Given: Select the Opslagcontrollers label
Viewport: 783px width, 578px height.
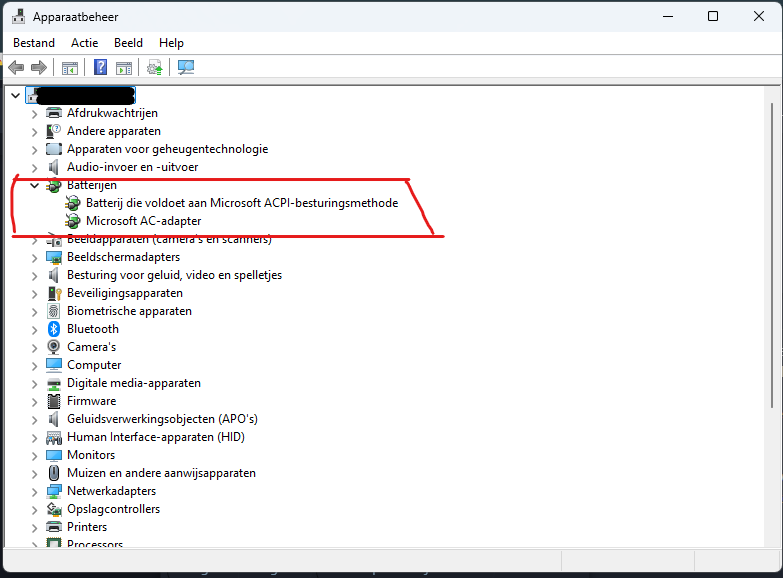Looking at the screenshot, I should click(113, 509).
